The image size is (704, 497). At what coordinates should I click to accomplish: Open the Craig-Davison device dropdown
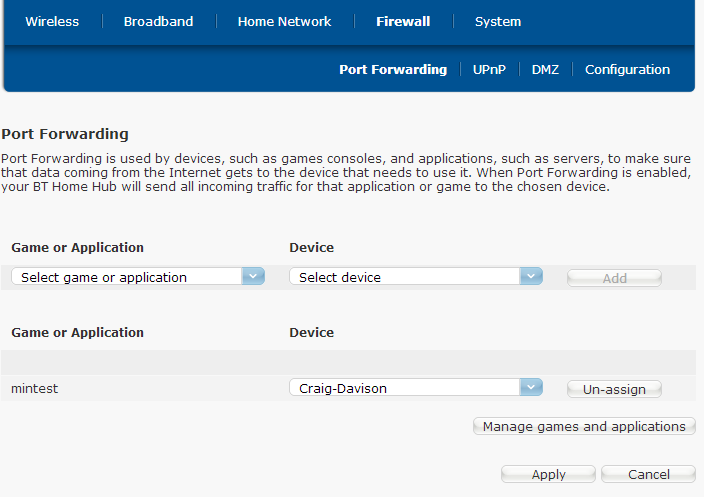(415, 388)
